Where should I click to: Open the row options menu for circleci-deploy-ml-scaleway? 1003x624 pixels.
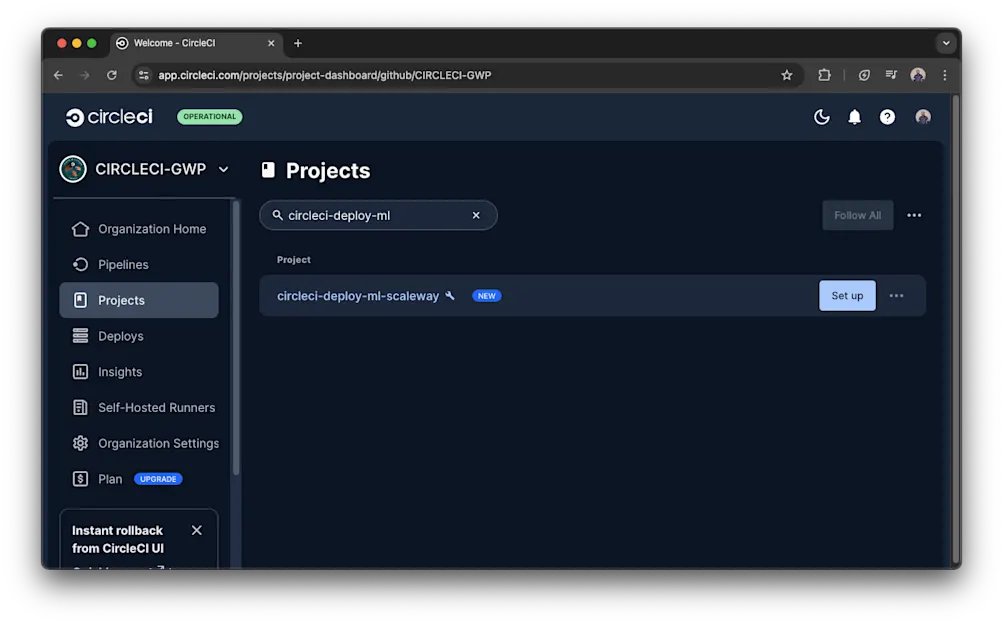point(896,295)
